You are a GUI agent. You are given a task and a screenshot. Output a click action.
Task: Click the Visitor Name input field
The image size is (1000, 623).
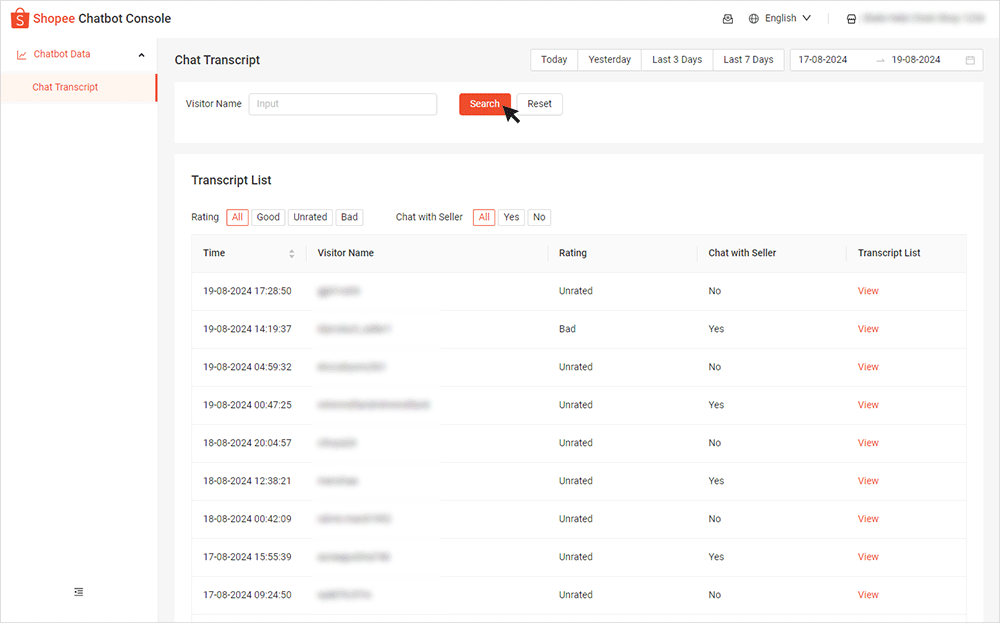pyautogui.click(x=342, y=104)
